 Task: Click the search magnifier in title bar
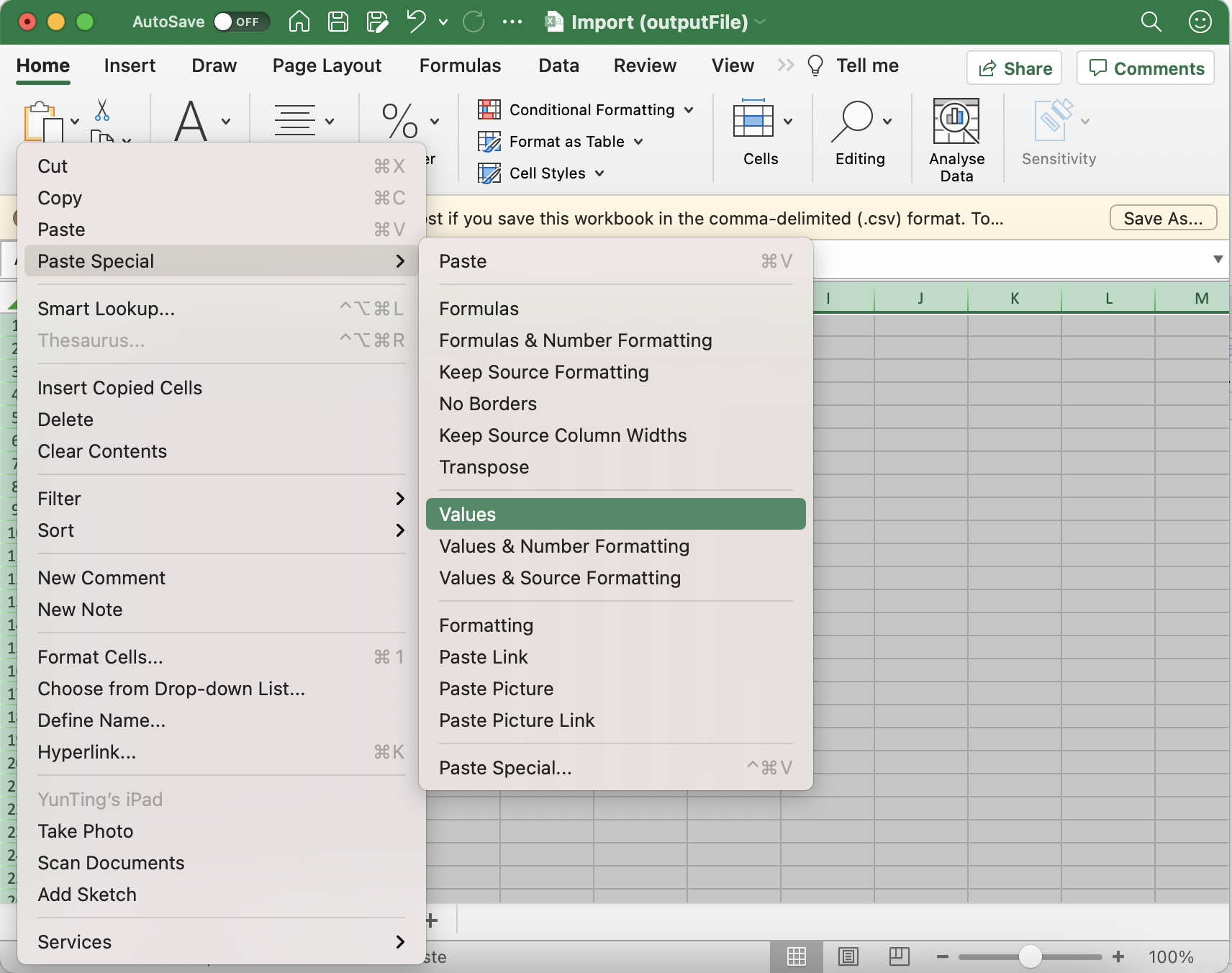[x=1151, y=22]
